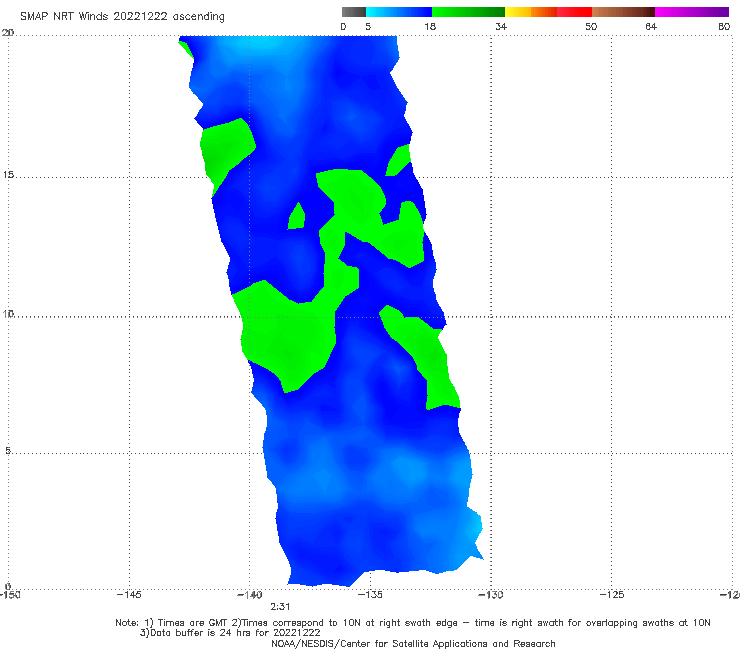Click the latitude axis label '5'

tap(8, 451)
